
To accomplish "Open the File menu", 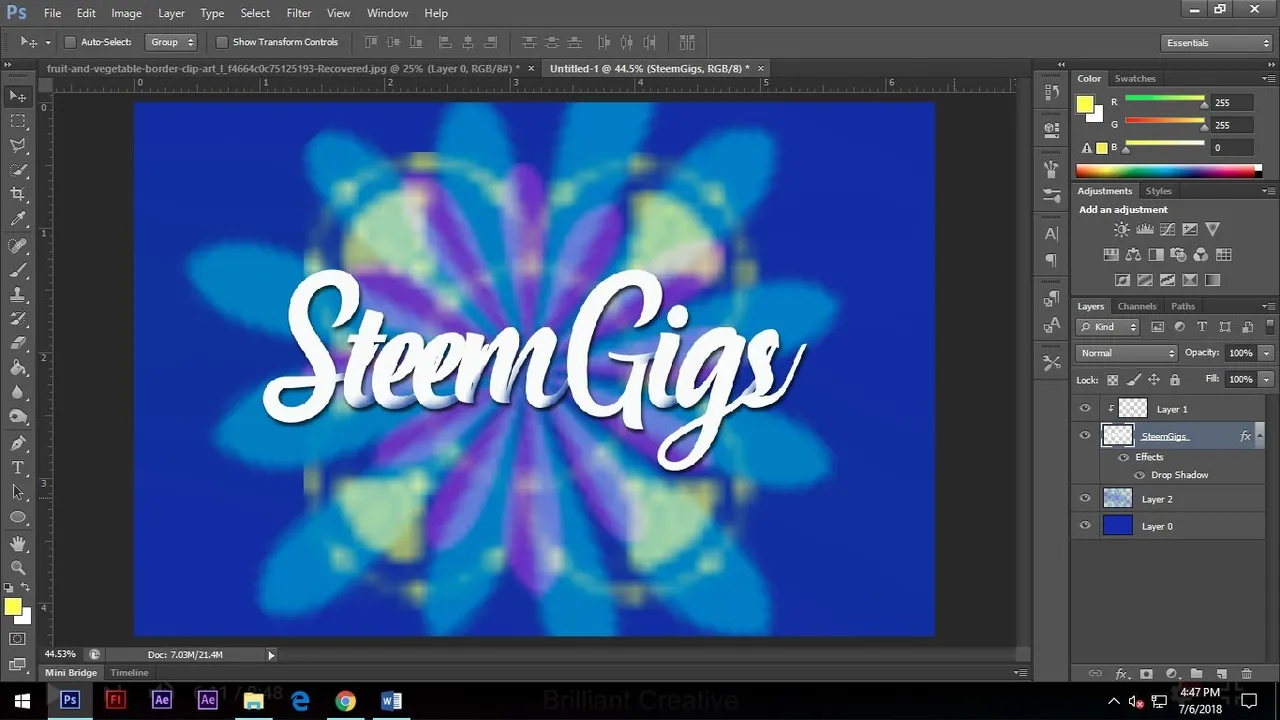I will [x=52, y=13].
